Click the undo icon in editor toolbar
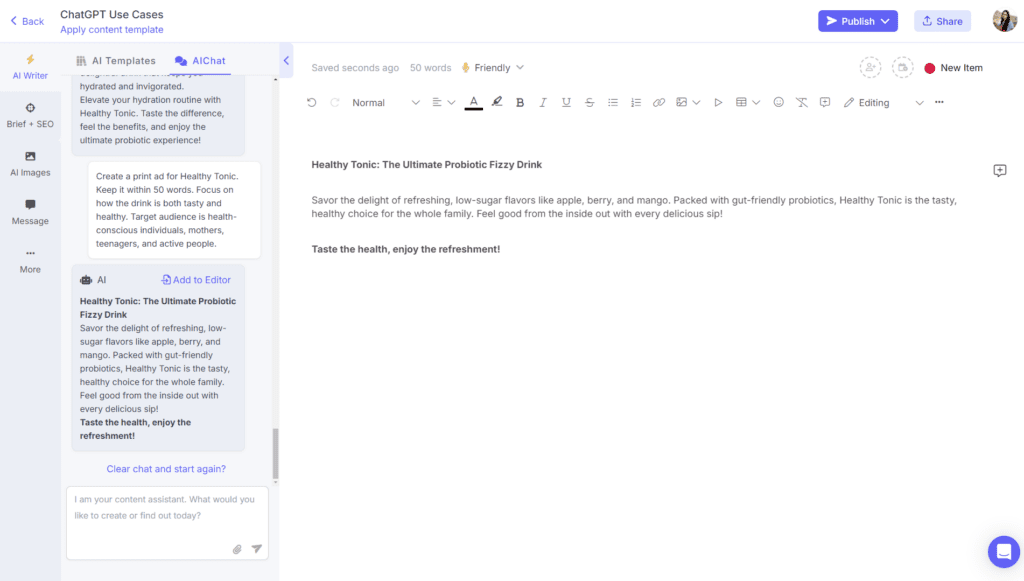The width and height of the screenshot is (1024, 581). [x=312, y=102]
